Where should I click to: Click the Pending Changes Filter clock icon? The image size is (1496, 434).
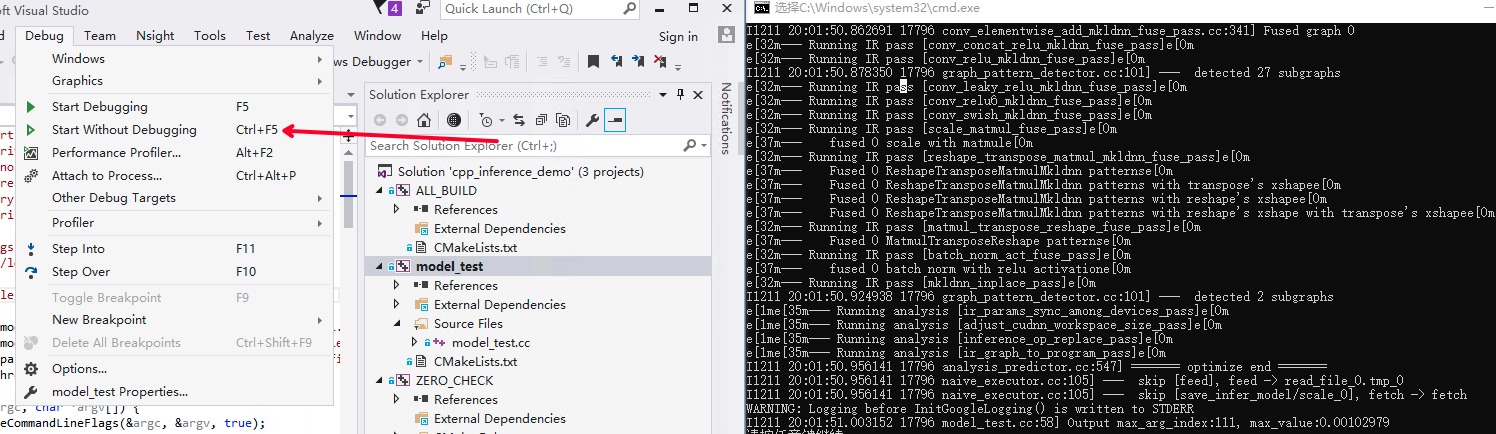485,120
